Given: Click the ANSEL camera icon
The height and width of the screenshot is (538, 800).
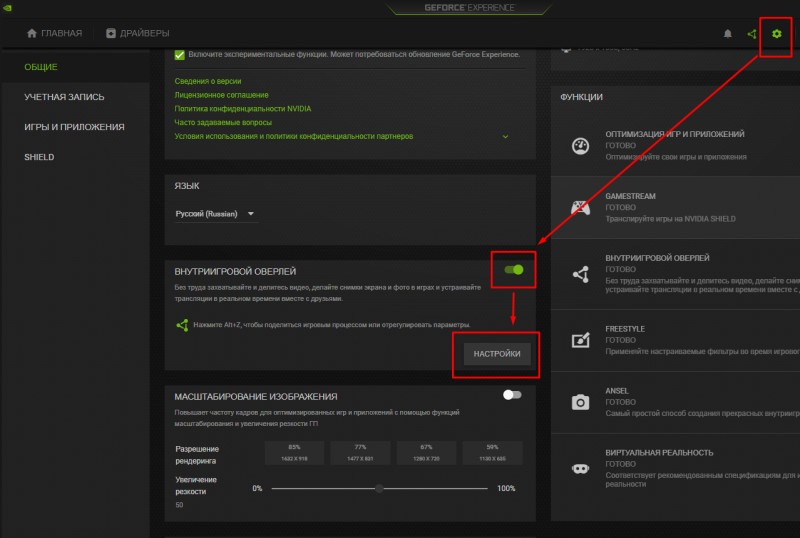Looking at the screenshot, I should point(580,402).
